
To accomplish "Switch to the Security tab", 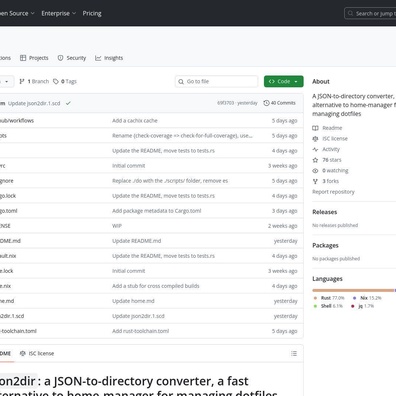I will click(x=72, y=58).
